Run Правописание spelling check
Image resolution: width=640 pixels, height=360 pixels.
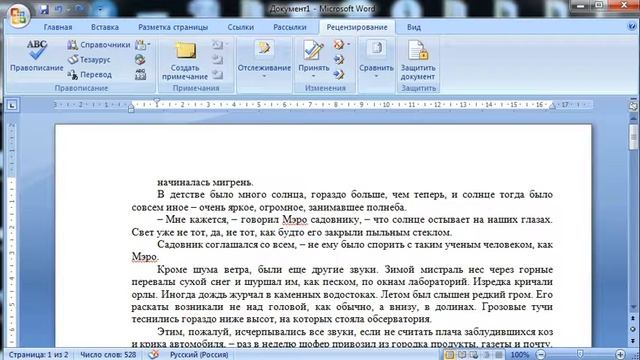(x=37, y=56)
